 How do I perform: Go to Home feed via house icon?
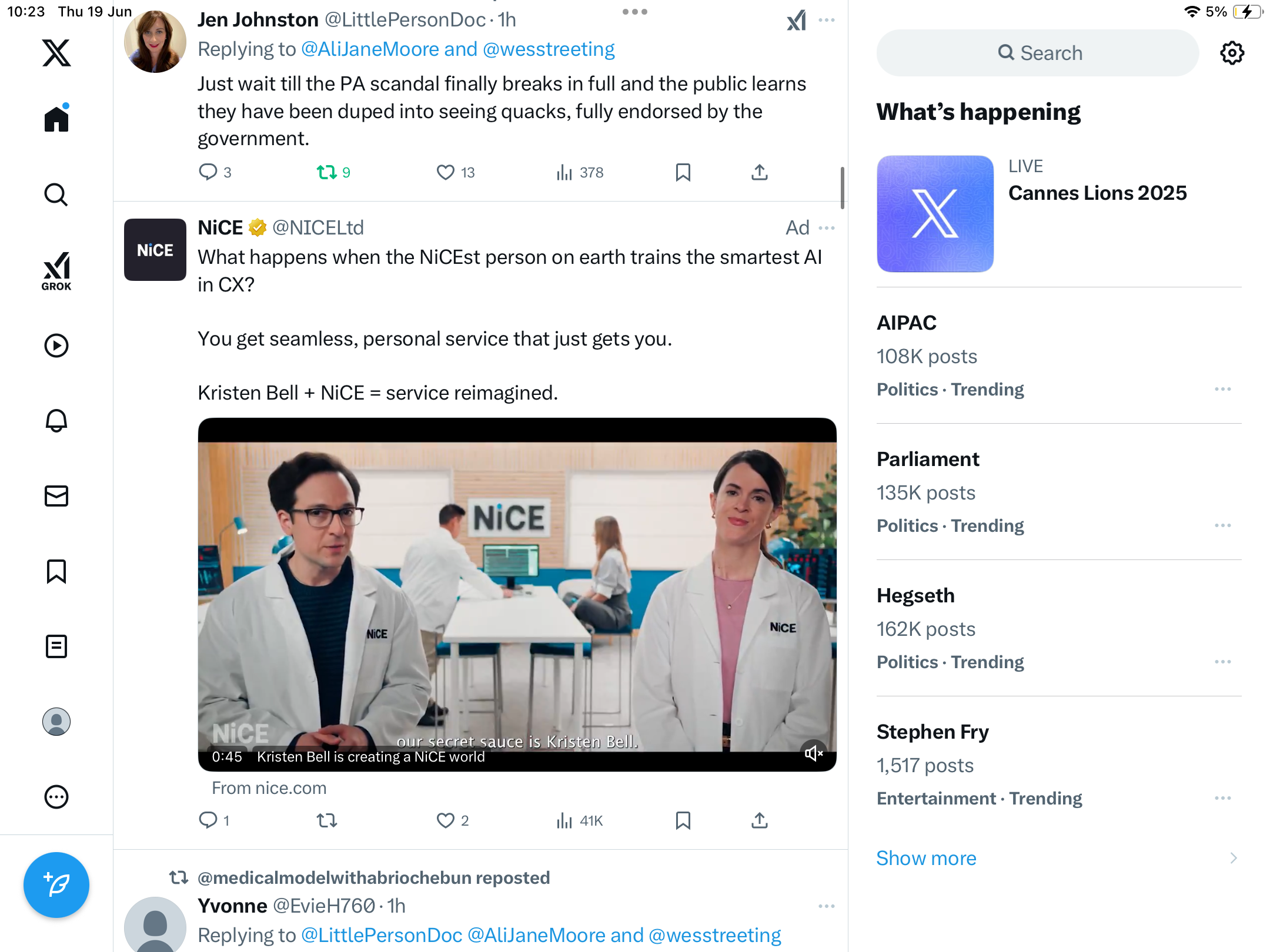(x=56, y=118)
